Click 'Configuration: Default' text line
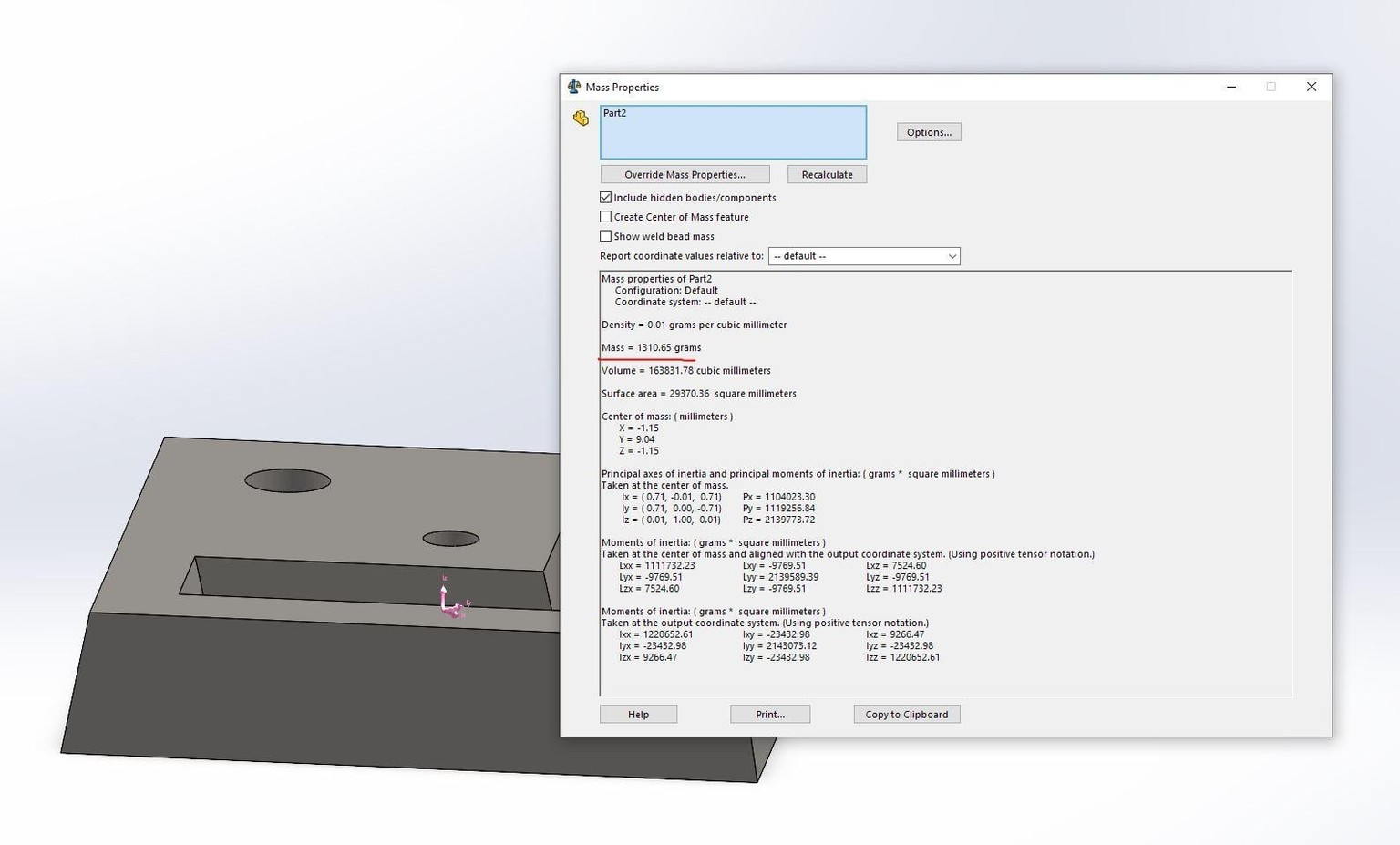The image size is (1400, 845). coord(666,290)
